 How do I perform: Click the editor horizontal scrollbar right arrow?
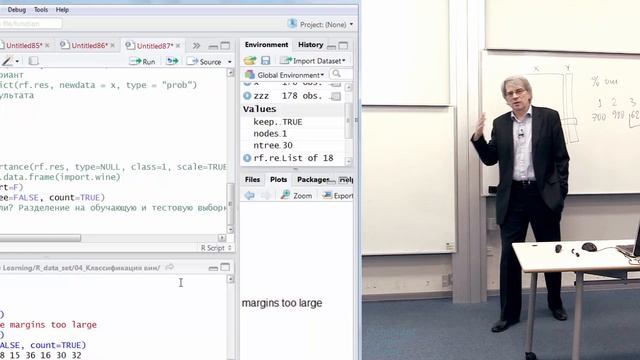[222, 238]
